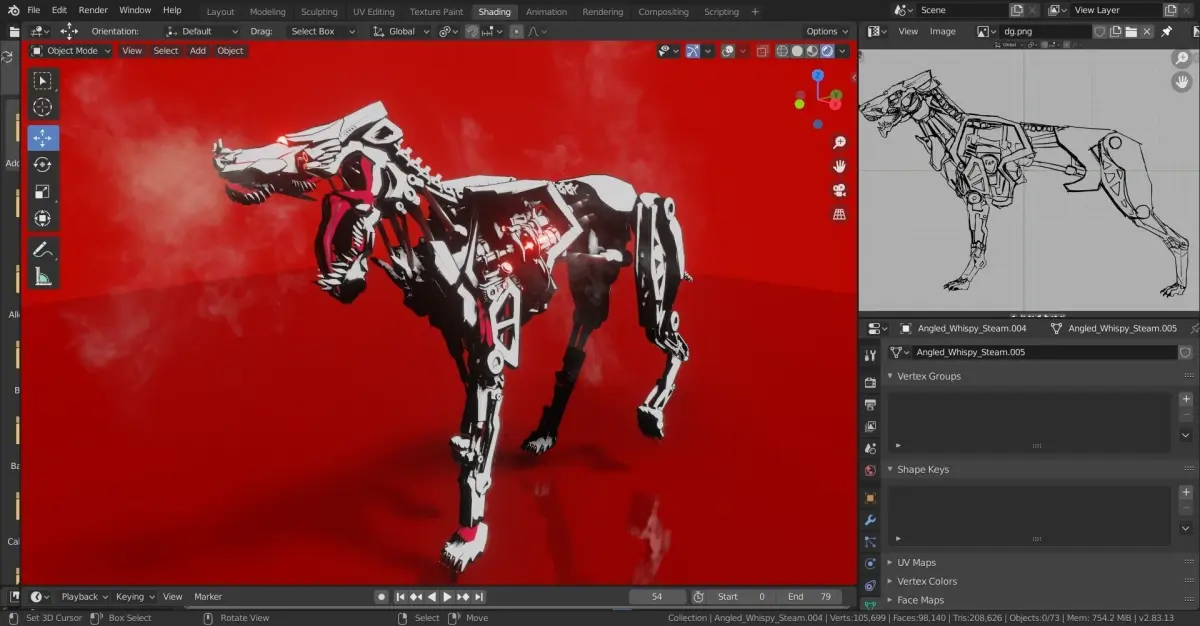Click the viewport zoom magnifier gizmo
Image resolution: width=1200 pixels, height=626 pixels.
pos(840,143)
